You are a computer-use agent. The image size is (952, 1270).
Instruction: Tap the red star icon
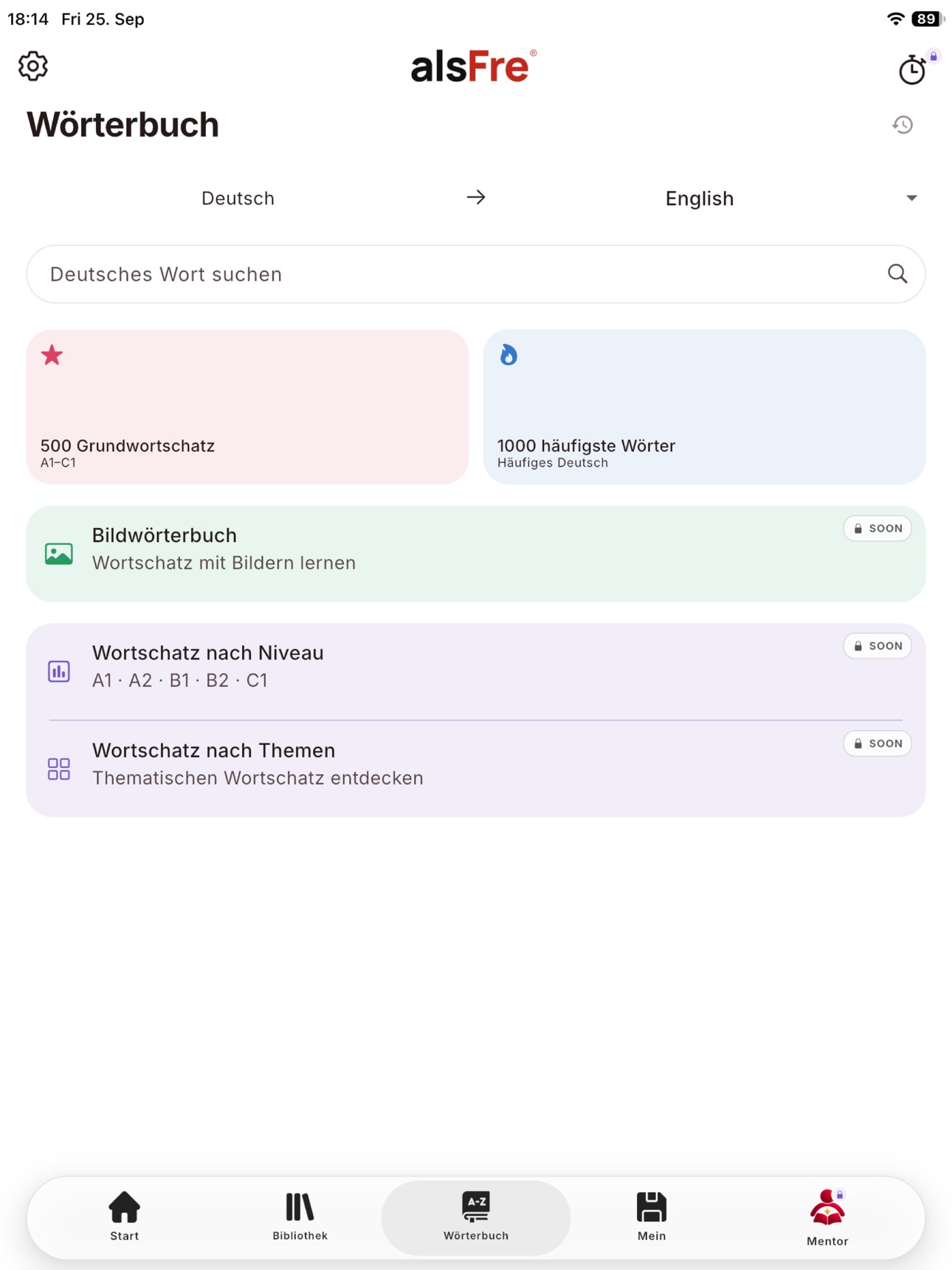click(52, 355)
